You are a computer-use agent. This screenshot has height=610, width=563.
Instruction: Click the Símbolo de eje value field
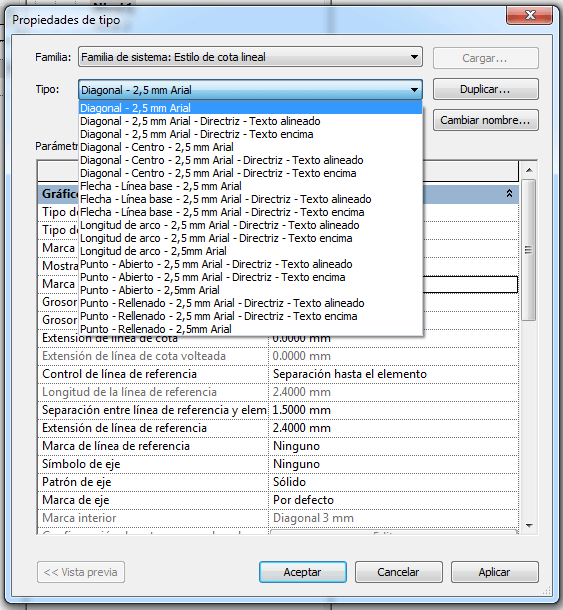393,464
